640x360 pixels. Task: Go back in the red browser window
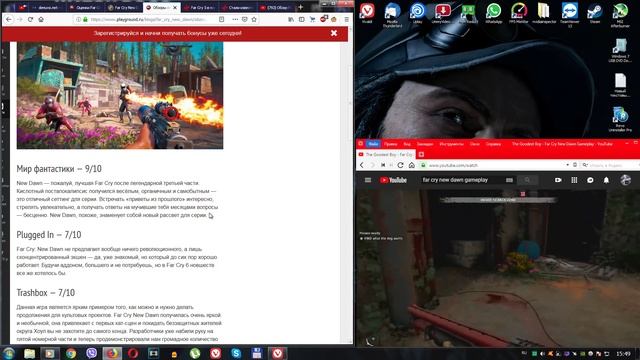[362, 165]
